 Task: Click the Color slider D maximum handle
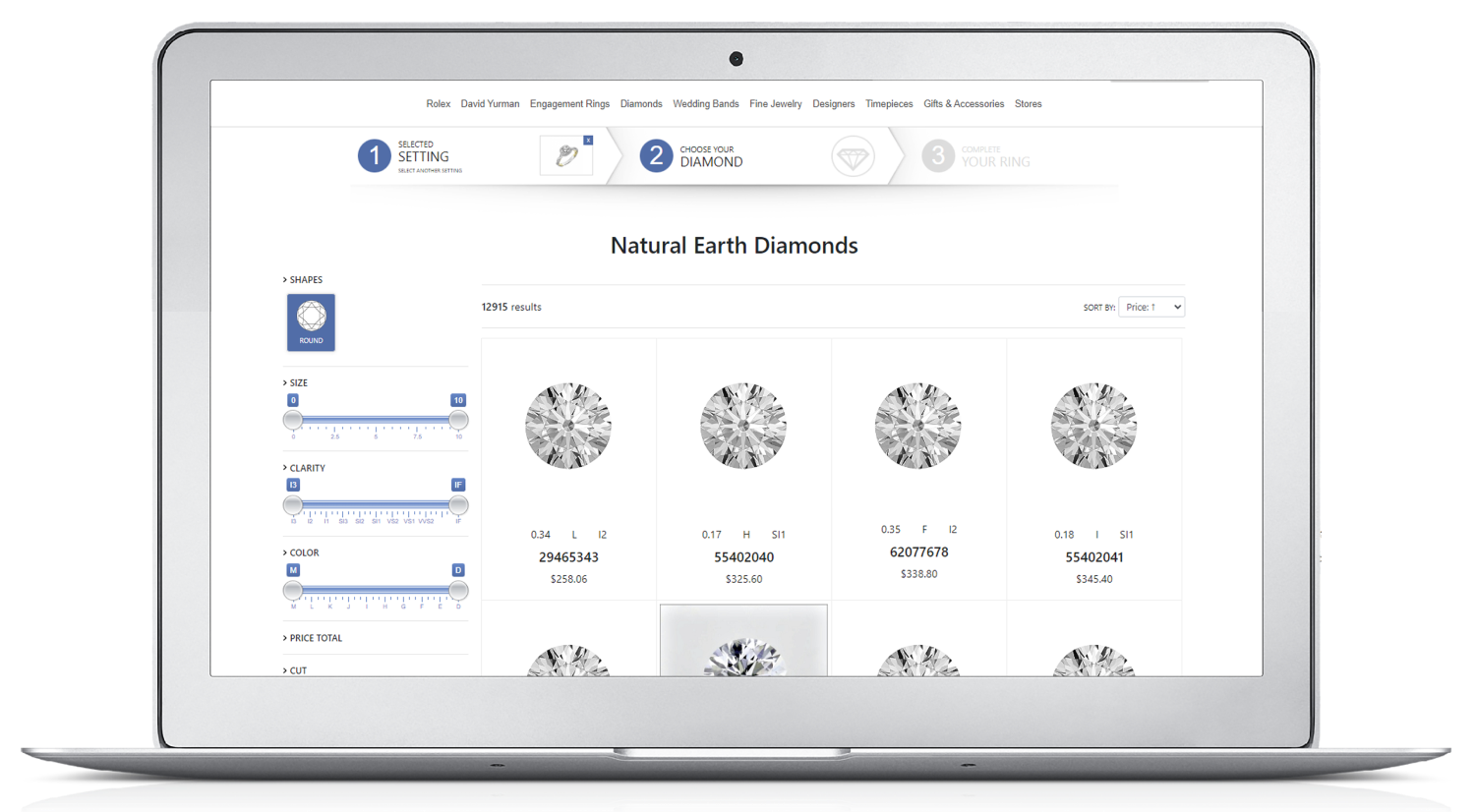(x=458, y=591)
